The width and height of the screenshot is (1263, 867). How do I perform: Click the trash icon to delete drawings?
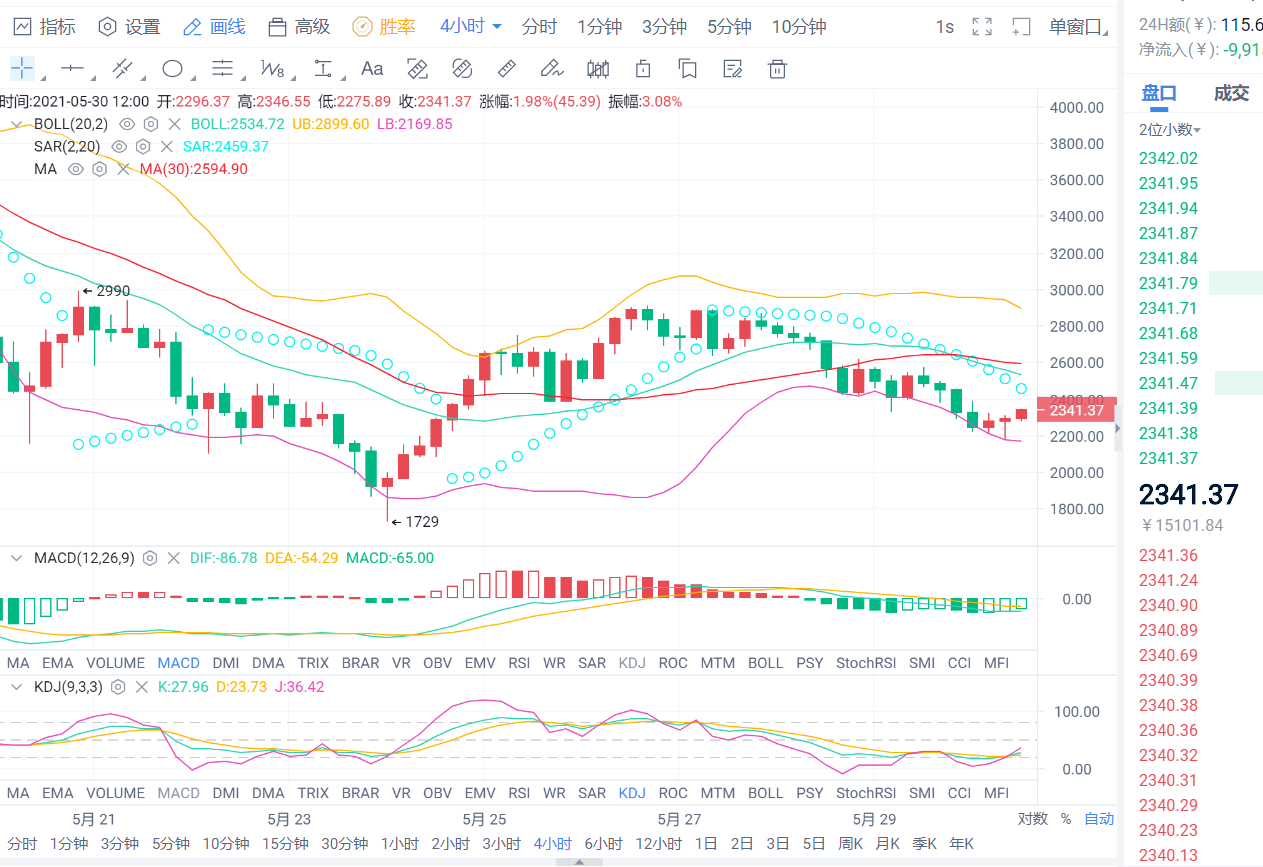pos(777,68)
